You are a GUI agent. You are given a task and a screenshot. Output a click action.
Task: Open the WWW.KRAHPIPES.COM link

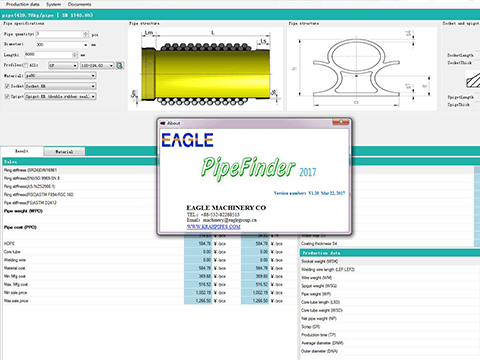pos(213,227)
